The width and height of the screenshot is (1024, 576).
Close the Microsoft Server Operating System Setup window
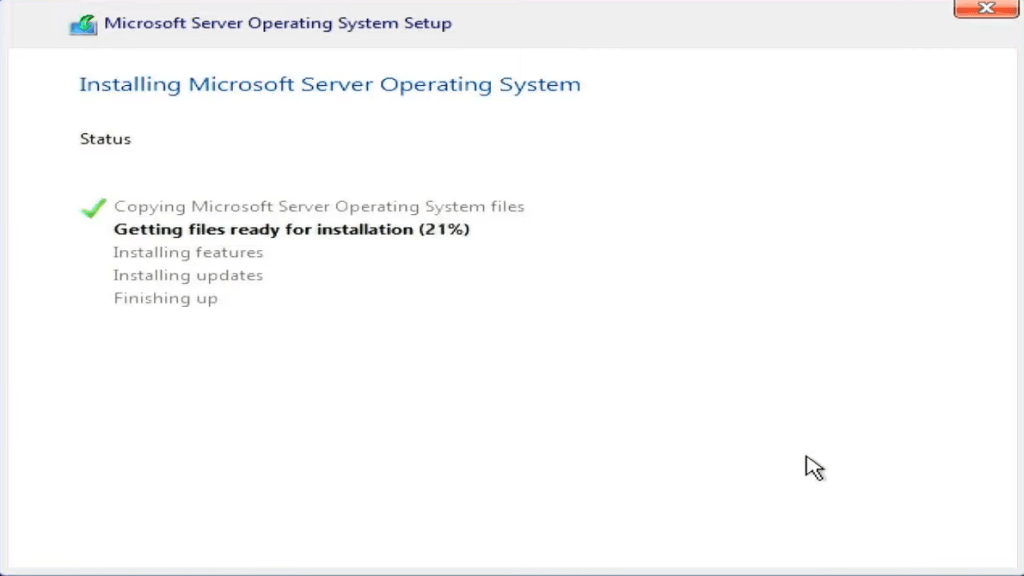pos(985,8)
